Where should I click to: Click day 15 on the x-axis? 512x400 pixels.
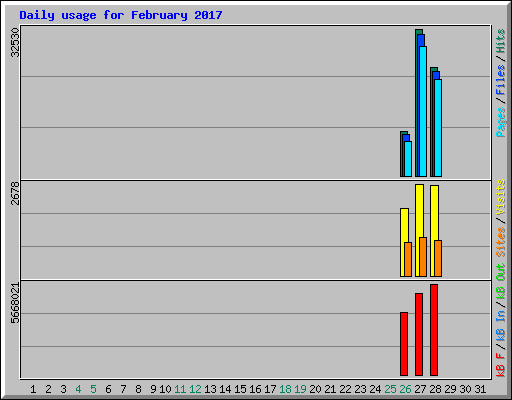[x=240, y=389]
